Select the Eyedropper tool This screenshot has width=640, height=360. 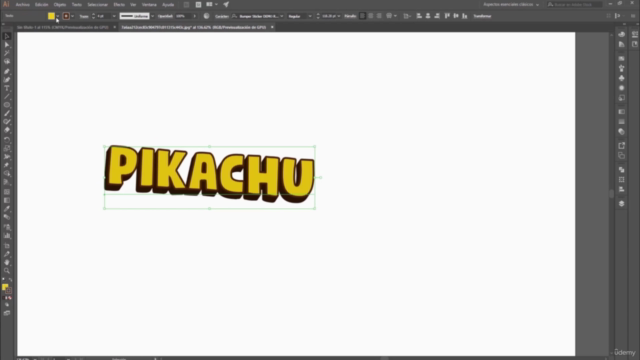(7, 209)
